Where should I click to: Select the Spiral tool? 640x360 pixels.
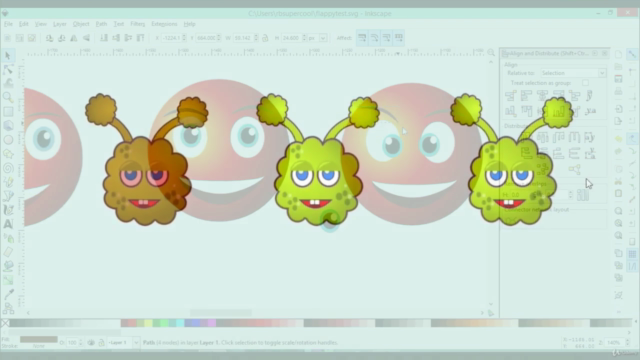[8, 168]
